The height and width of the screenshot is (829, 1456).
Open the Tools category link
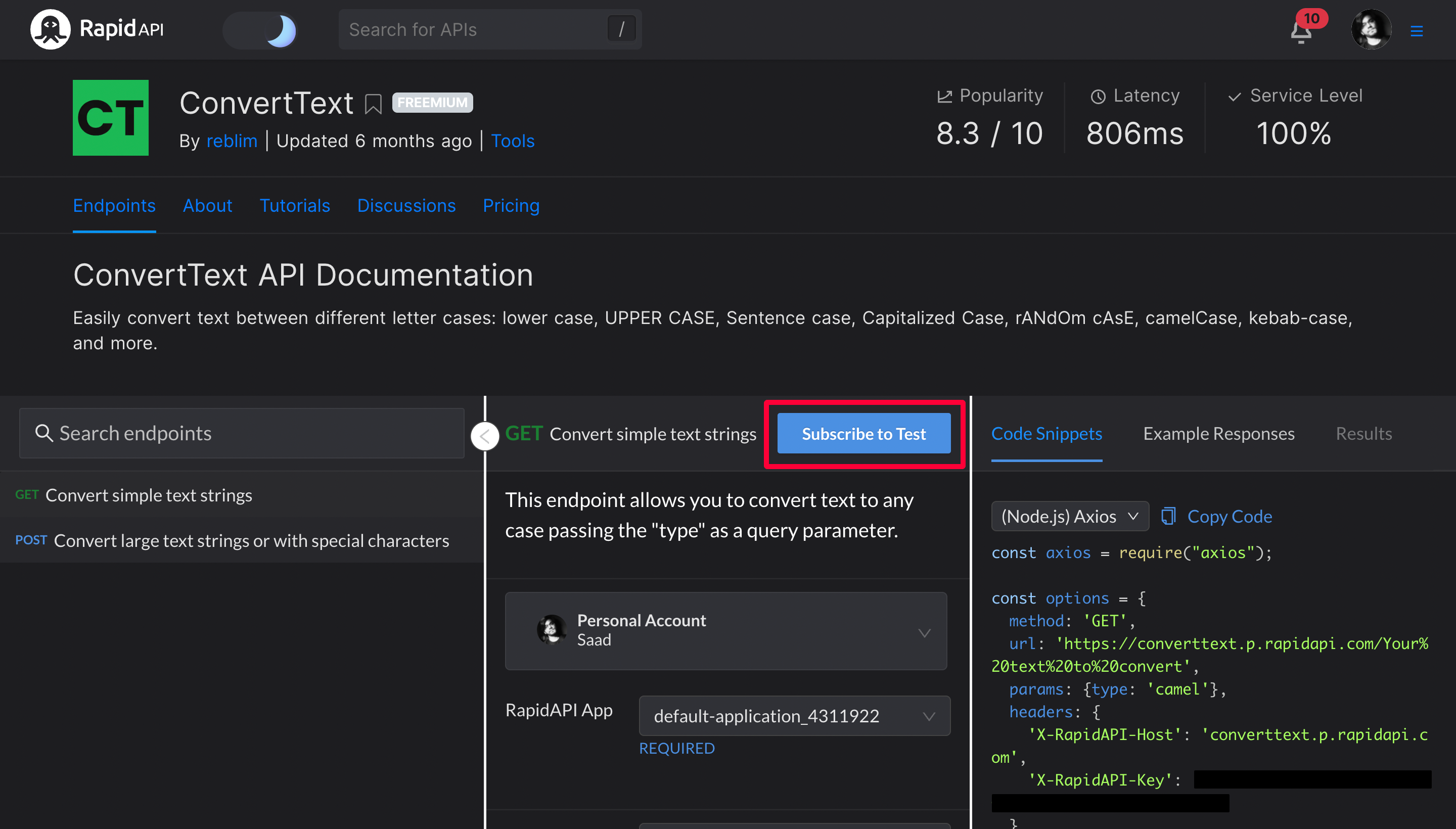(x=513, y=141)
